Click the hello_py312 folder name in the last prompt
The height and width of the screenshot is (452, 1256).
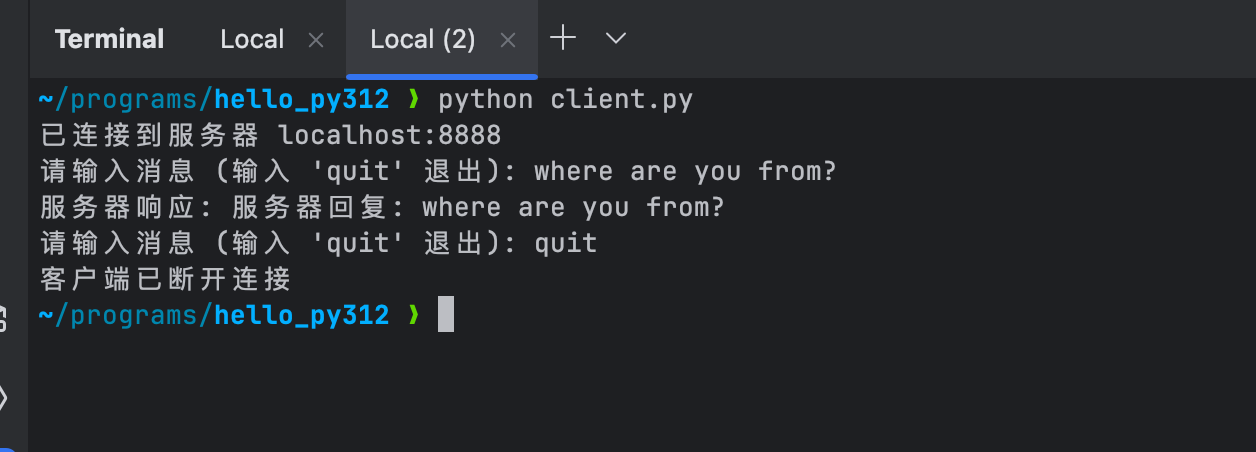302,316
